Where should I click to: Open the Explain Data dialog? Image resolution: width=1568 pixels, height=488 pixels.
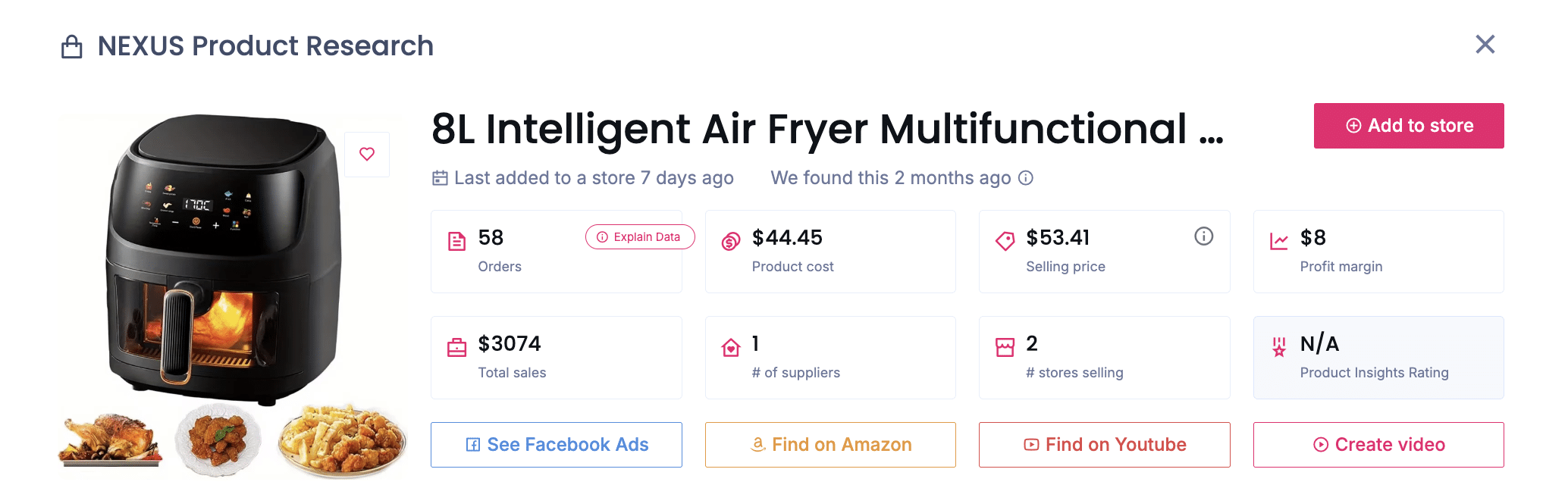coord(639,236)
